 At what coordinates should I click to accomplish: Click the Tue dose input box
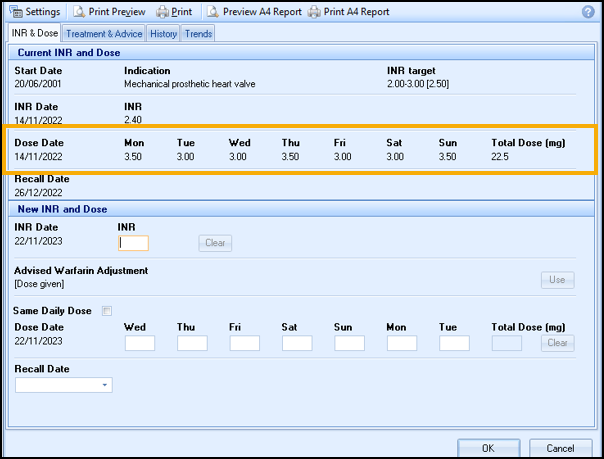[x=454, y=343]
